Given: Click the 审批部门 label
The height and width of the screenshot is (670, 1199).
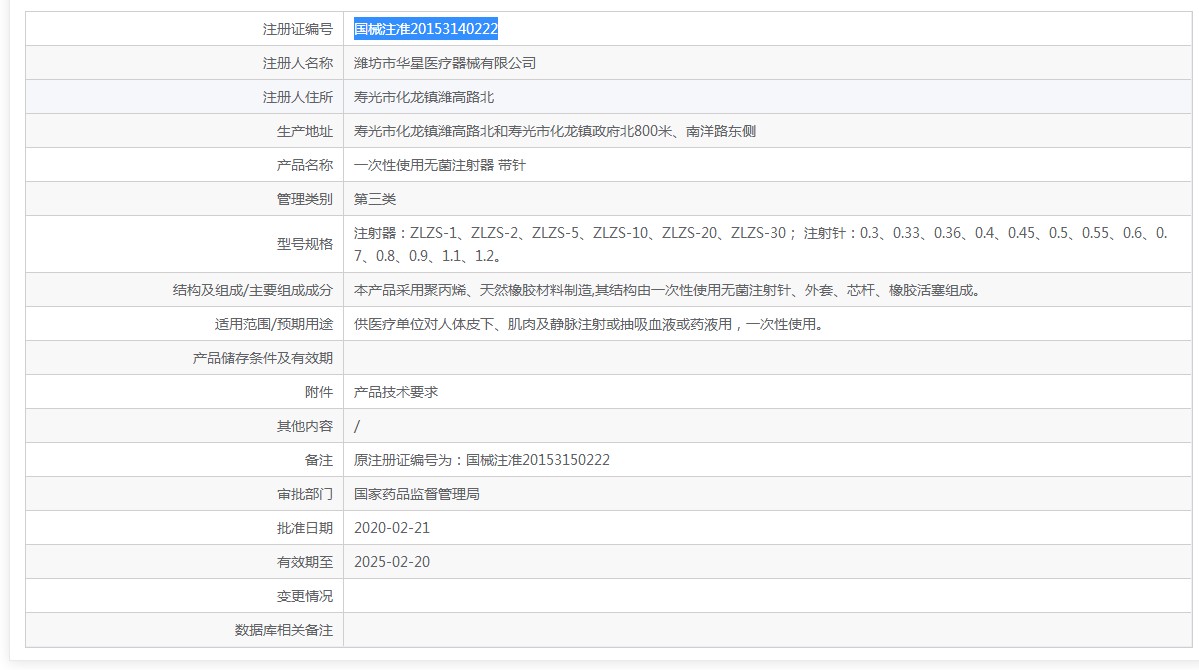Looking at the screenshot, I should [304, 494].
